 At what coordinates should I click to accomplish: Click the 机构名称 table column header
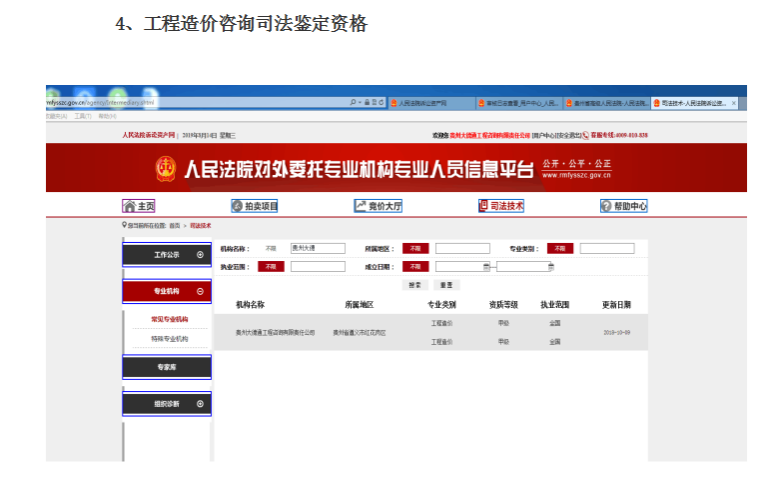[x=250, y=305]
